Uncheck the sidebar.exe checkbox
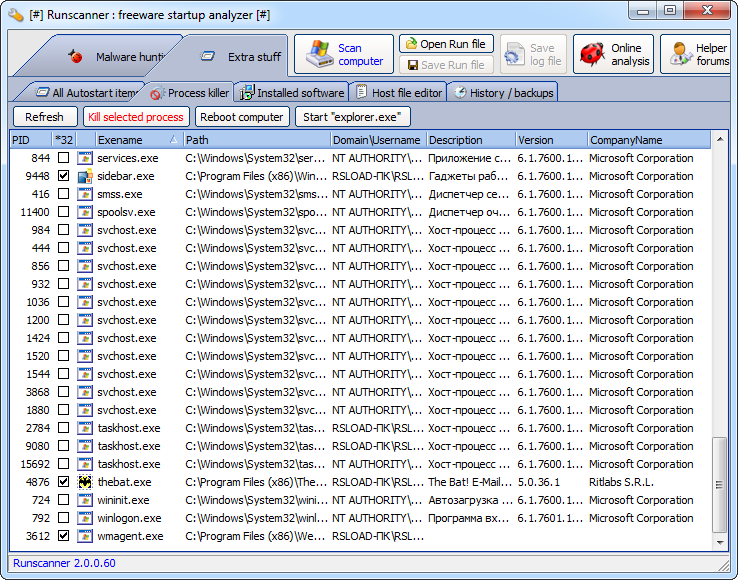The width and height of the screenshot is (738, 580). click(x=64, y=176)
